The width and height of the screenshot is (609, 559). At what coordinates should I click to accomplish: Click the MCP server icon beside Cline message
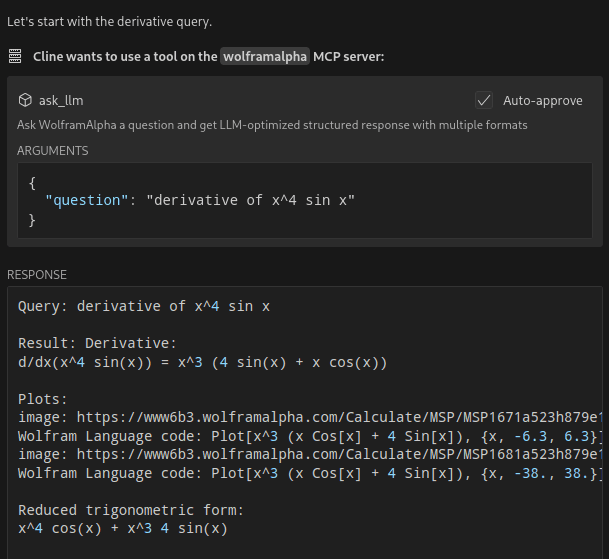coord(15,56)
